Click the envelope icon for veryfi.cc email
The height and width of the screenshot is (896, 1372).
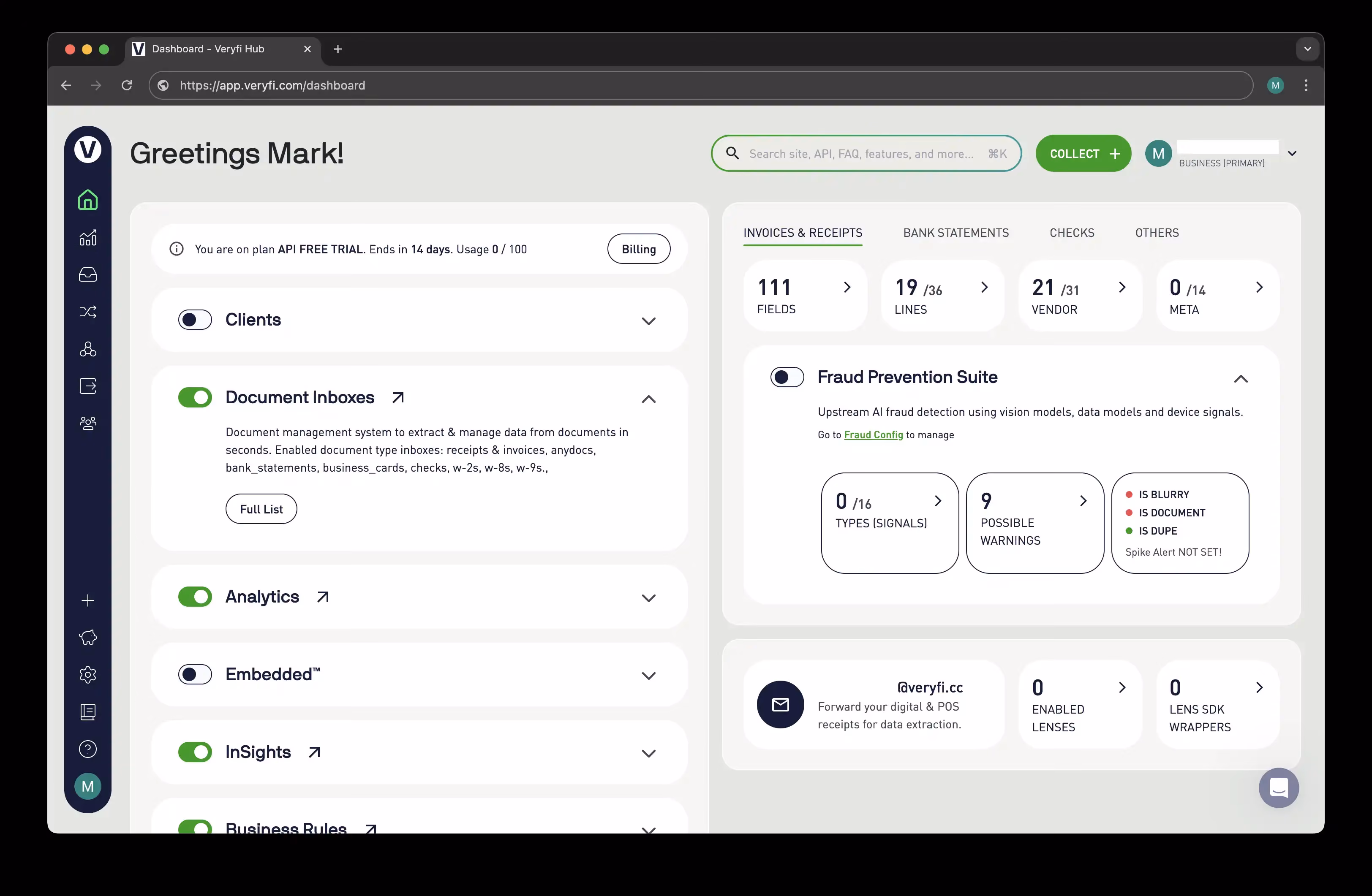point(781,704)
